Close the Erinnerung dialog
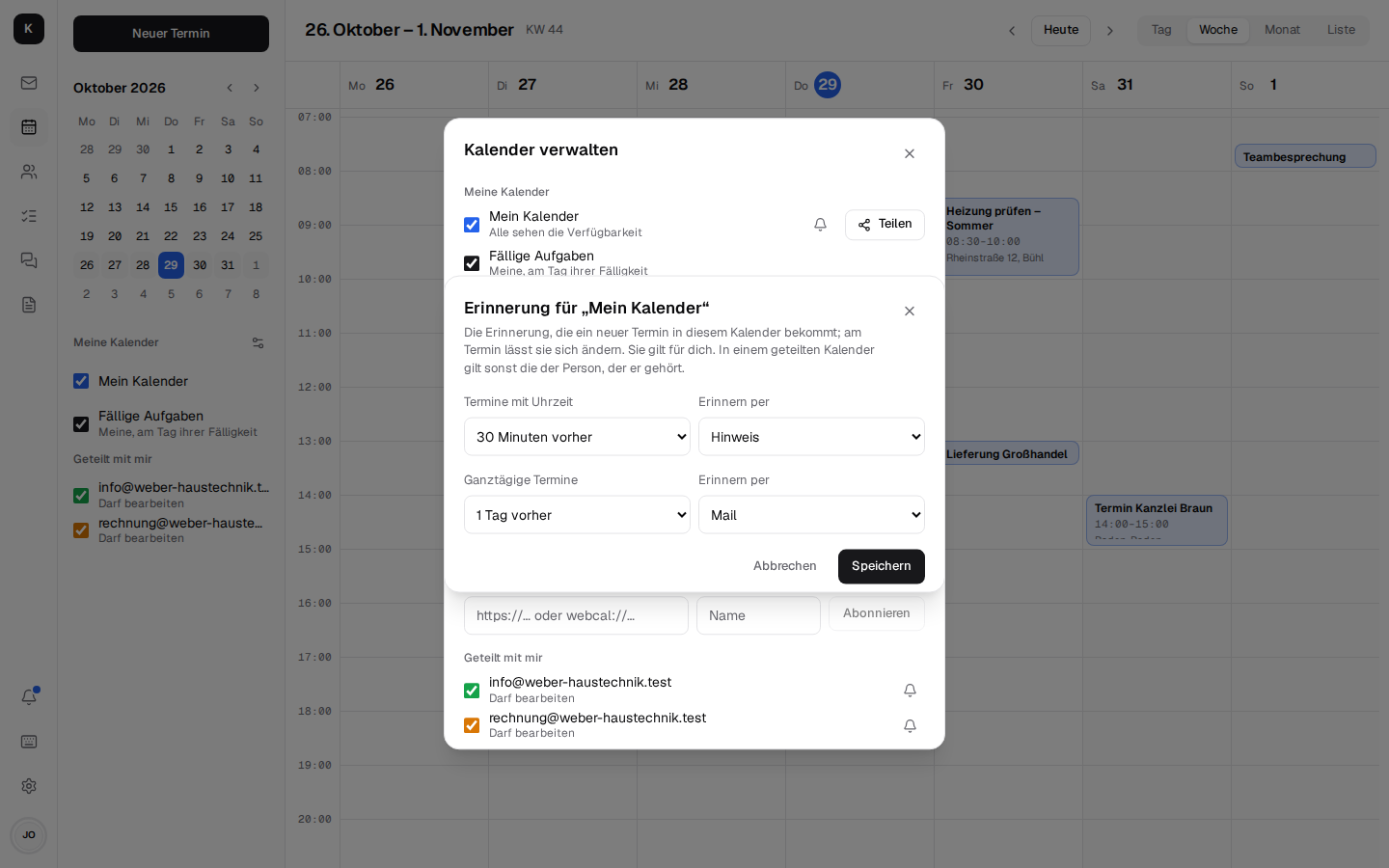 point(910,312)
